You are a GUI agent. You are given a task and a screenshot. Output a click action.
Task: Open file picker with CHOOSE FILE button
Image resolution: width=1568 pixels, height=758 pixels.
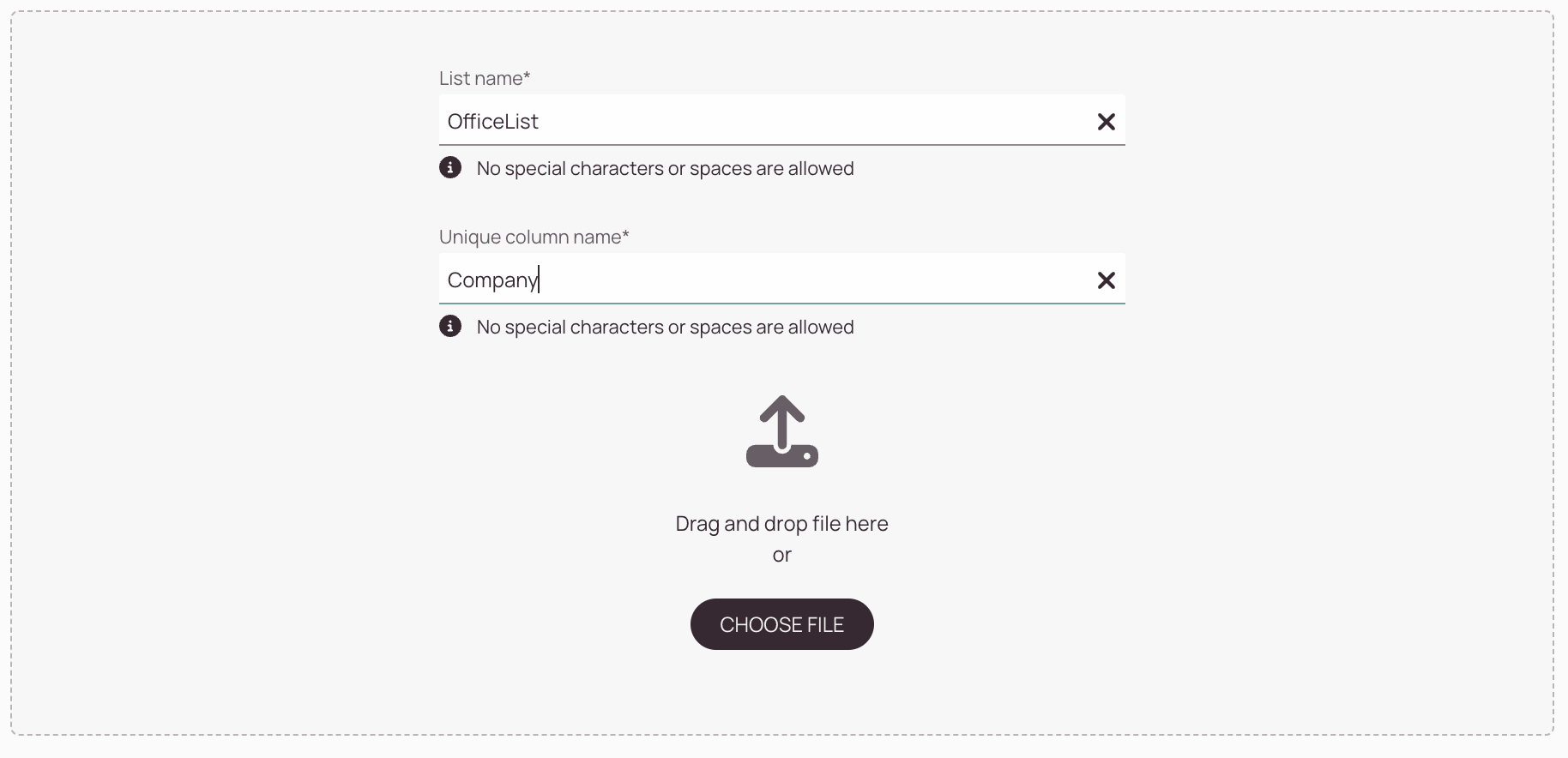click(782, 624)
